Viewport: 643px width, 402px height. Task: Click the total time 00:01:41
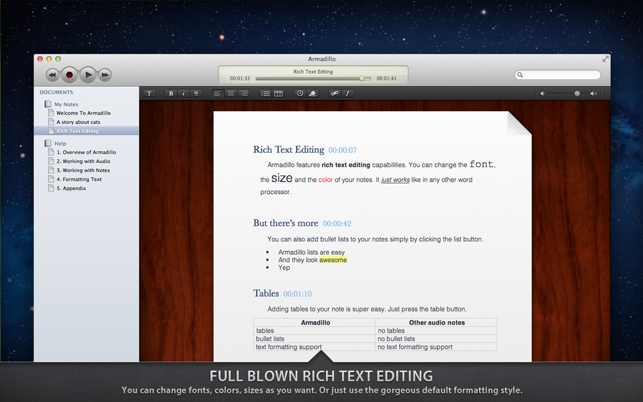(386, 78)
